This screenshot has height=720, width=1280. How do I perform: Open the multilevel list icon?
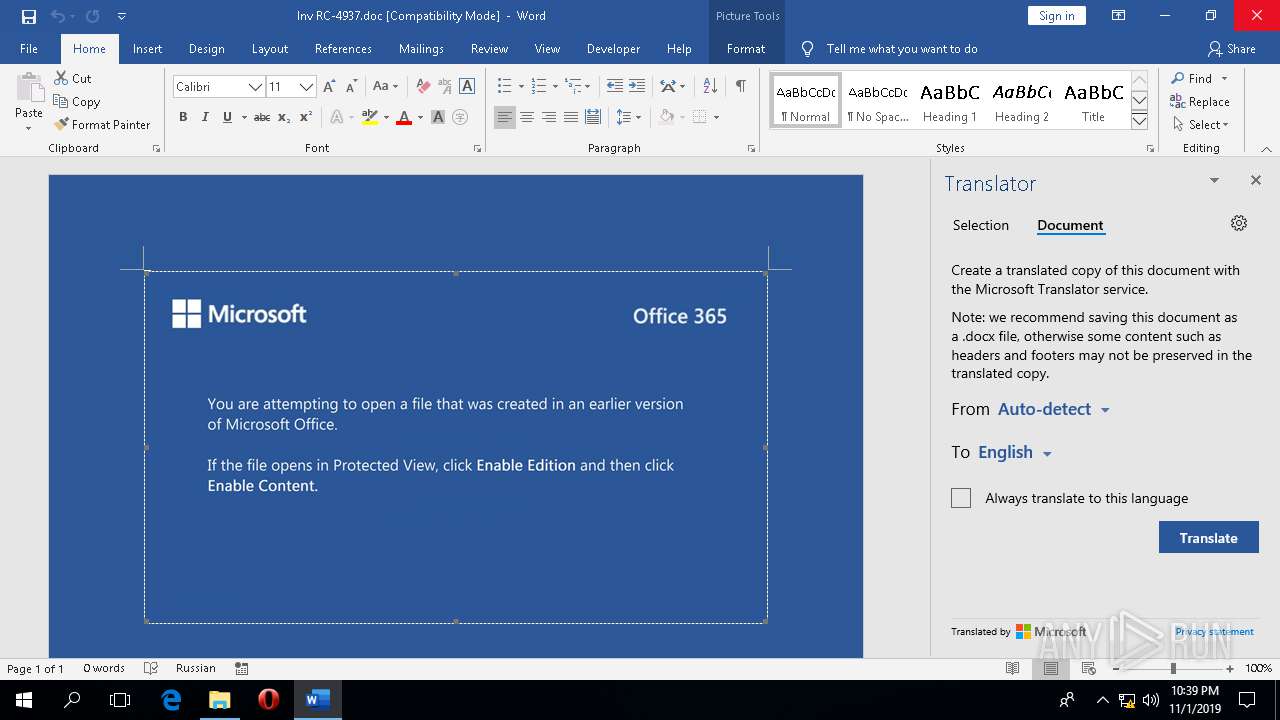(572, 87)
